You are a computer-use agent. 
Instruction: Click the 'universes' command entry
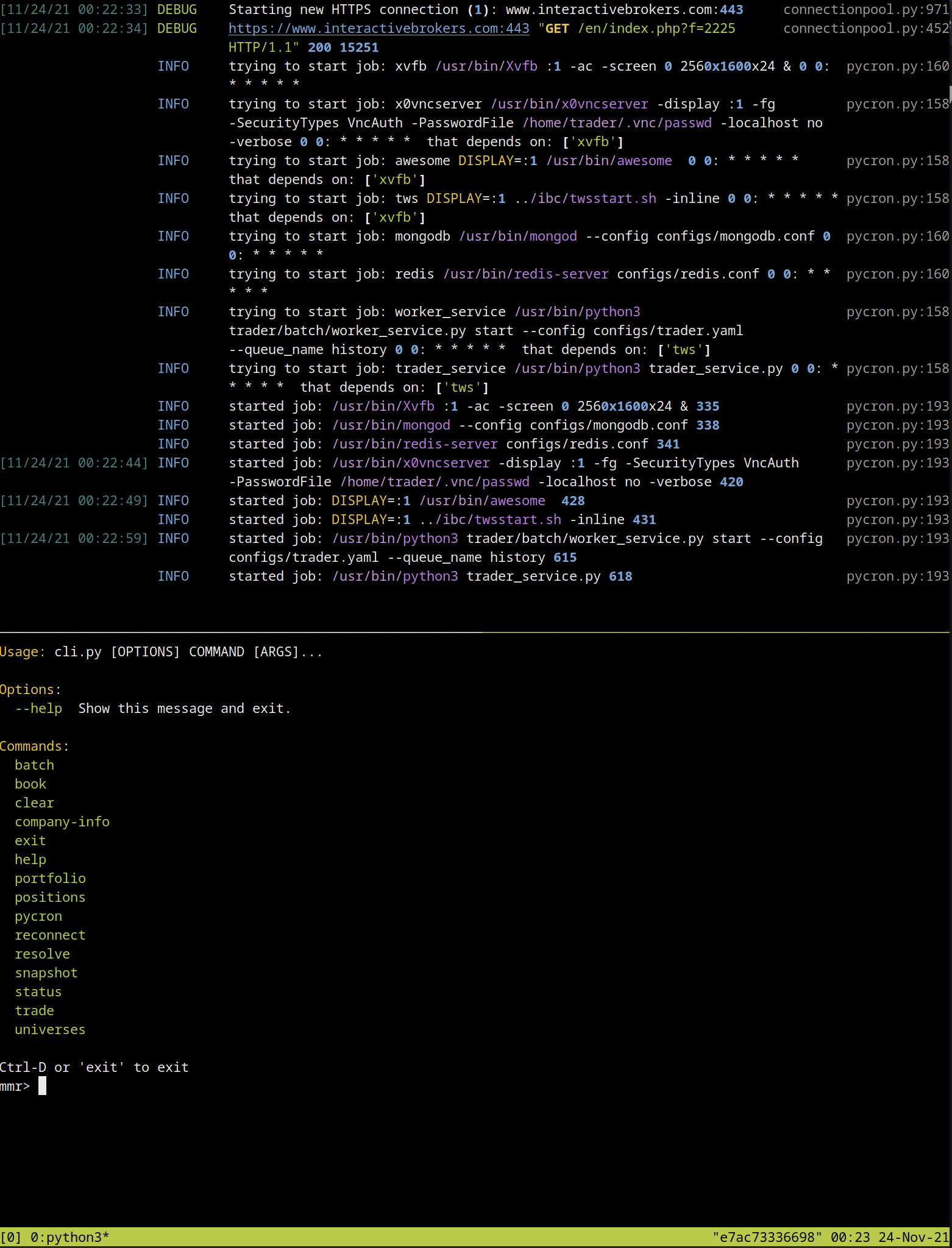coord(51,1029)
